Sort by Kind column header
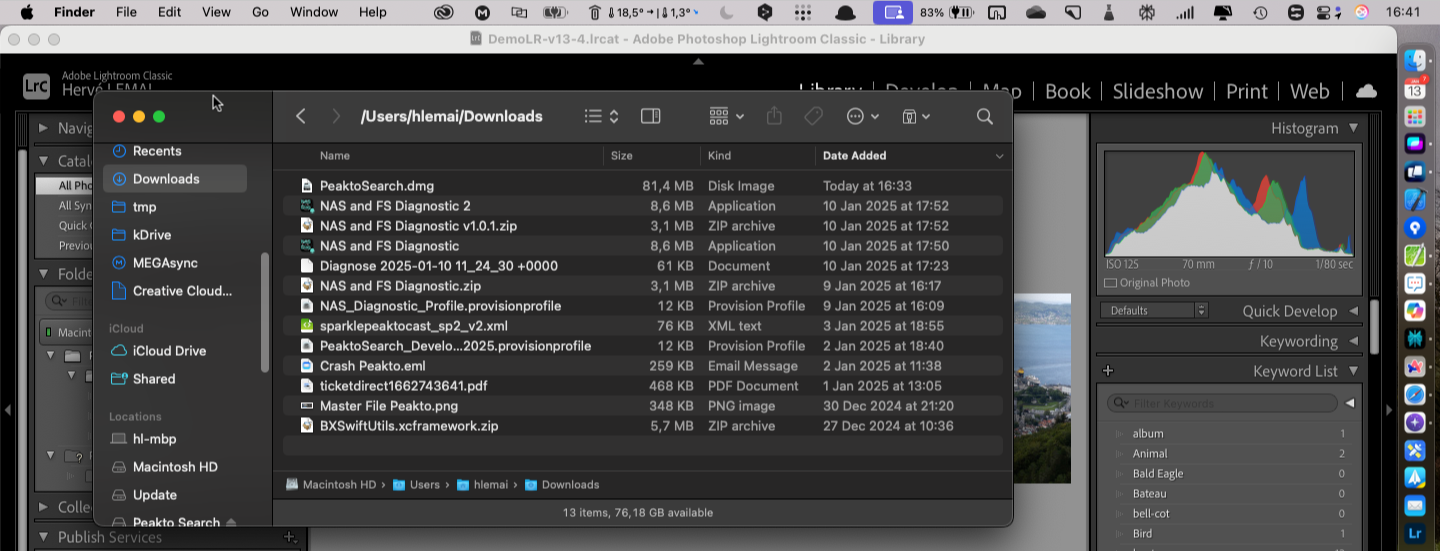The height and width of the screenshot is (551, 1440). (719, 156)
